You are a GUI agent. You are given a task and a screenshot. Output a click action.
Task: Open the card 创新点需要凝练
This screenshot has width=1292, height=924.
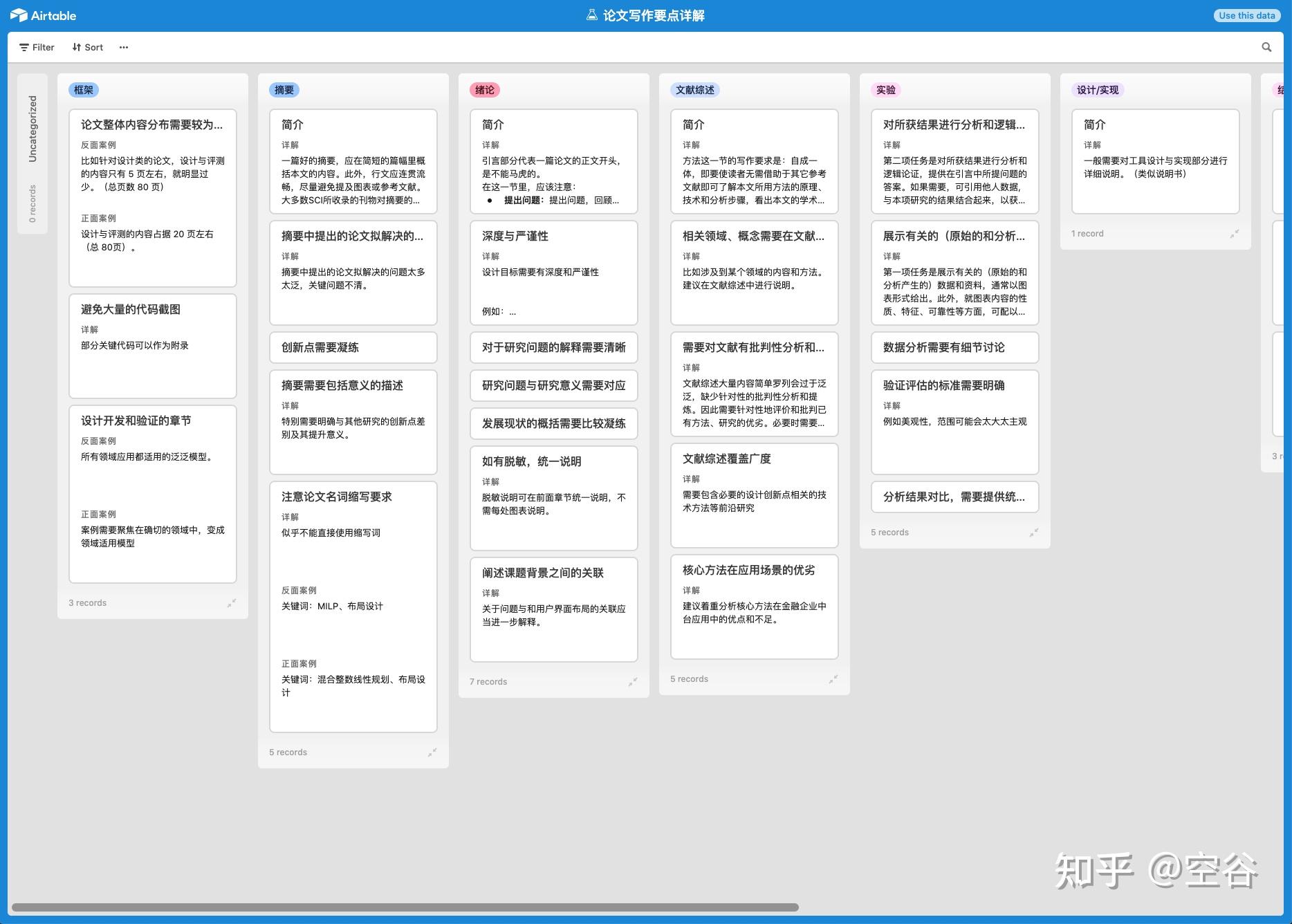[x=353, y=348]
